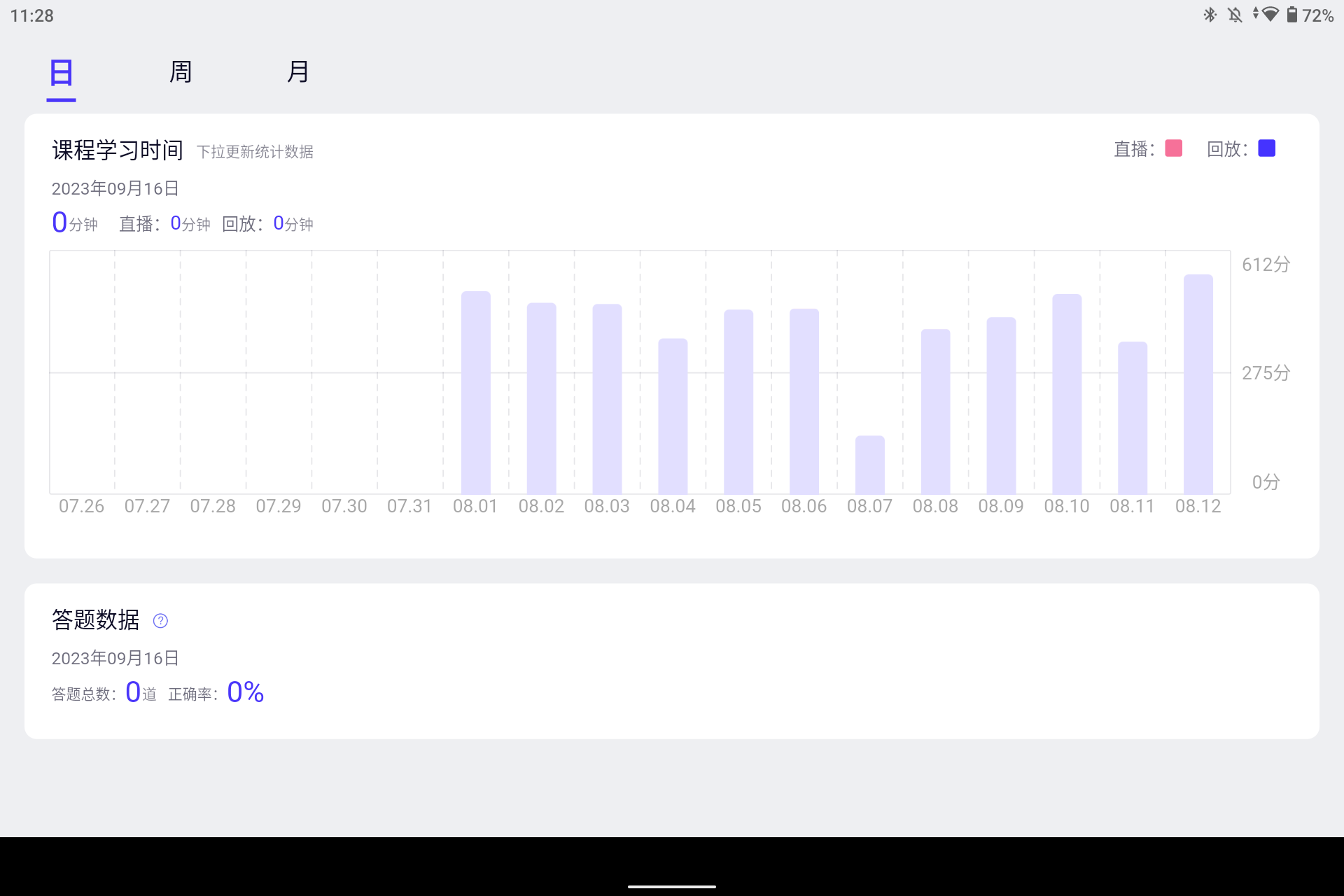Click the 07.29 axis date label

point(279,506)
